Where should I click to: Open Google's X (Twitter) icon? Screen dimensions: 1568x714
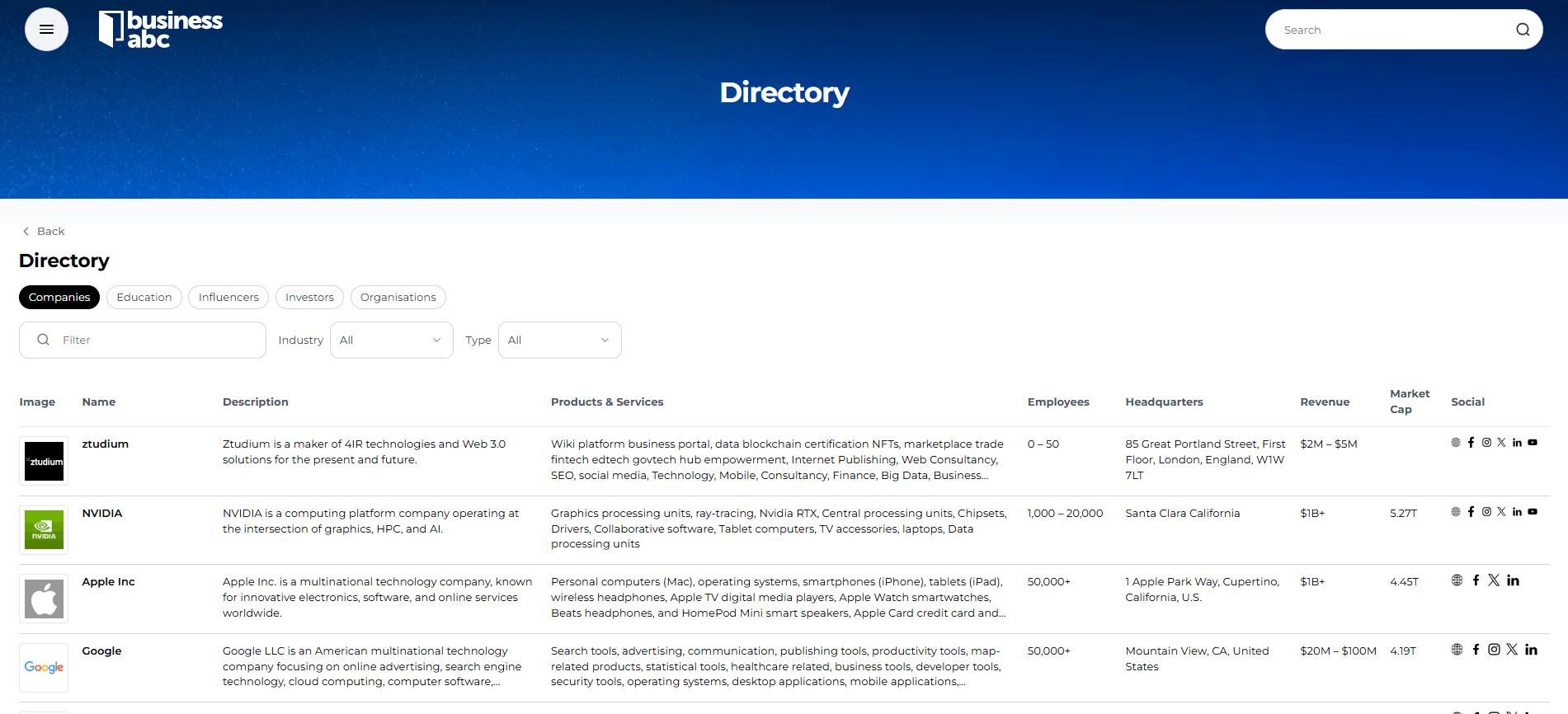[x=1512, y=650]
